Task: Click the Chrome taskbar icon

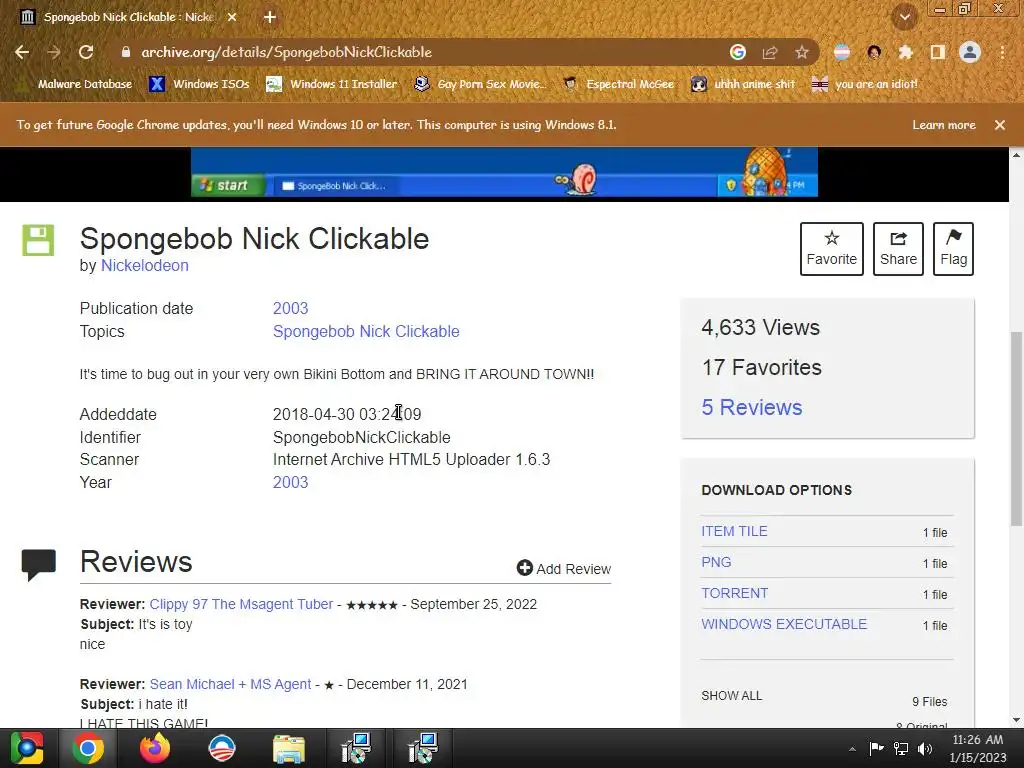Action: tap(88, 748)
